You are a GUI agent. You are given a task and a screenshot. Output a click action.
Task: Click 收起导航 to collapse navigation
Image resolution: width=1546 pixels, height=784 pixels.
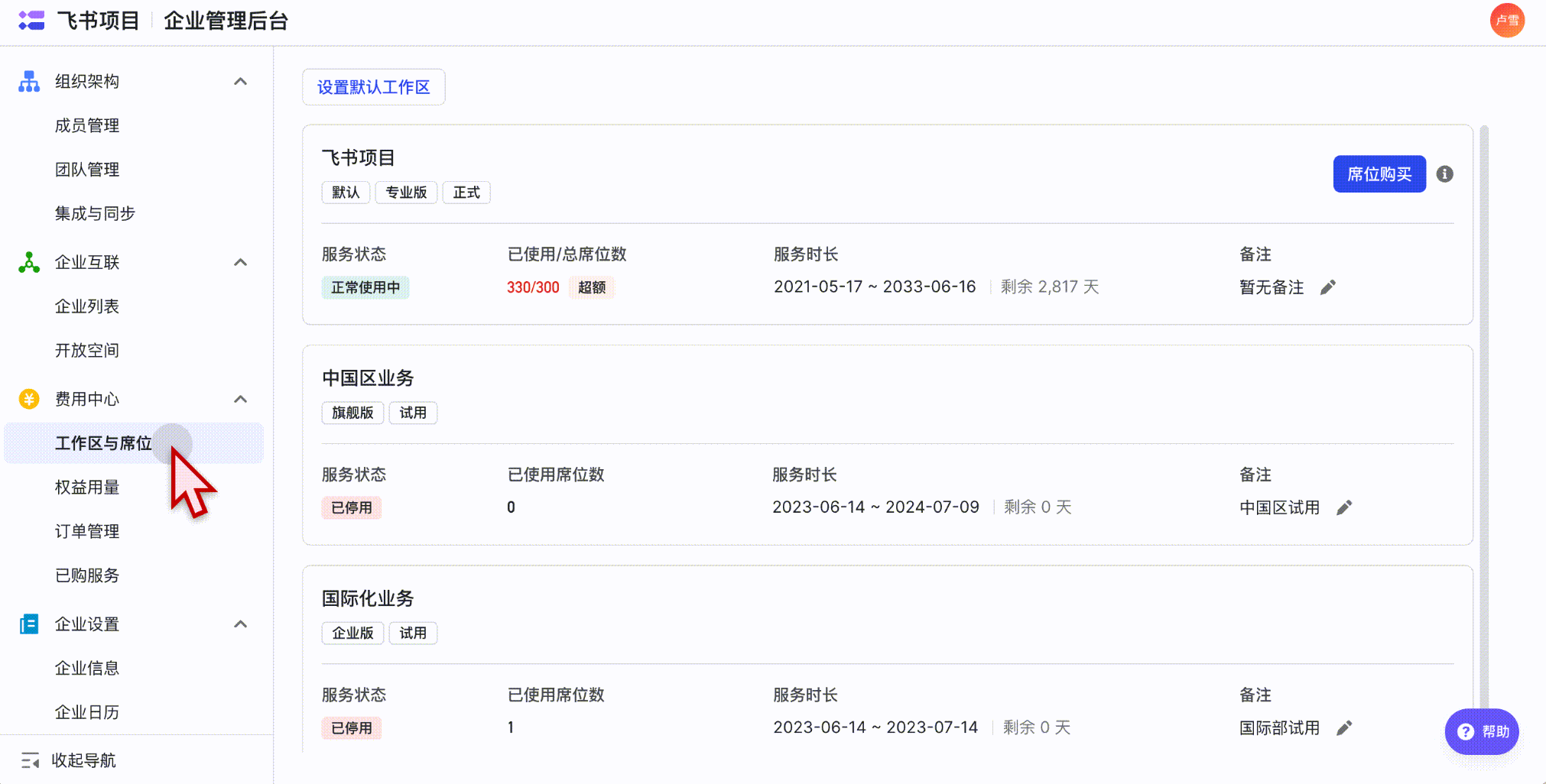[x=83, y=760]
